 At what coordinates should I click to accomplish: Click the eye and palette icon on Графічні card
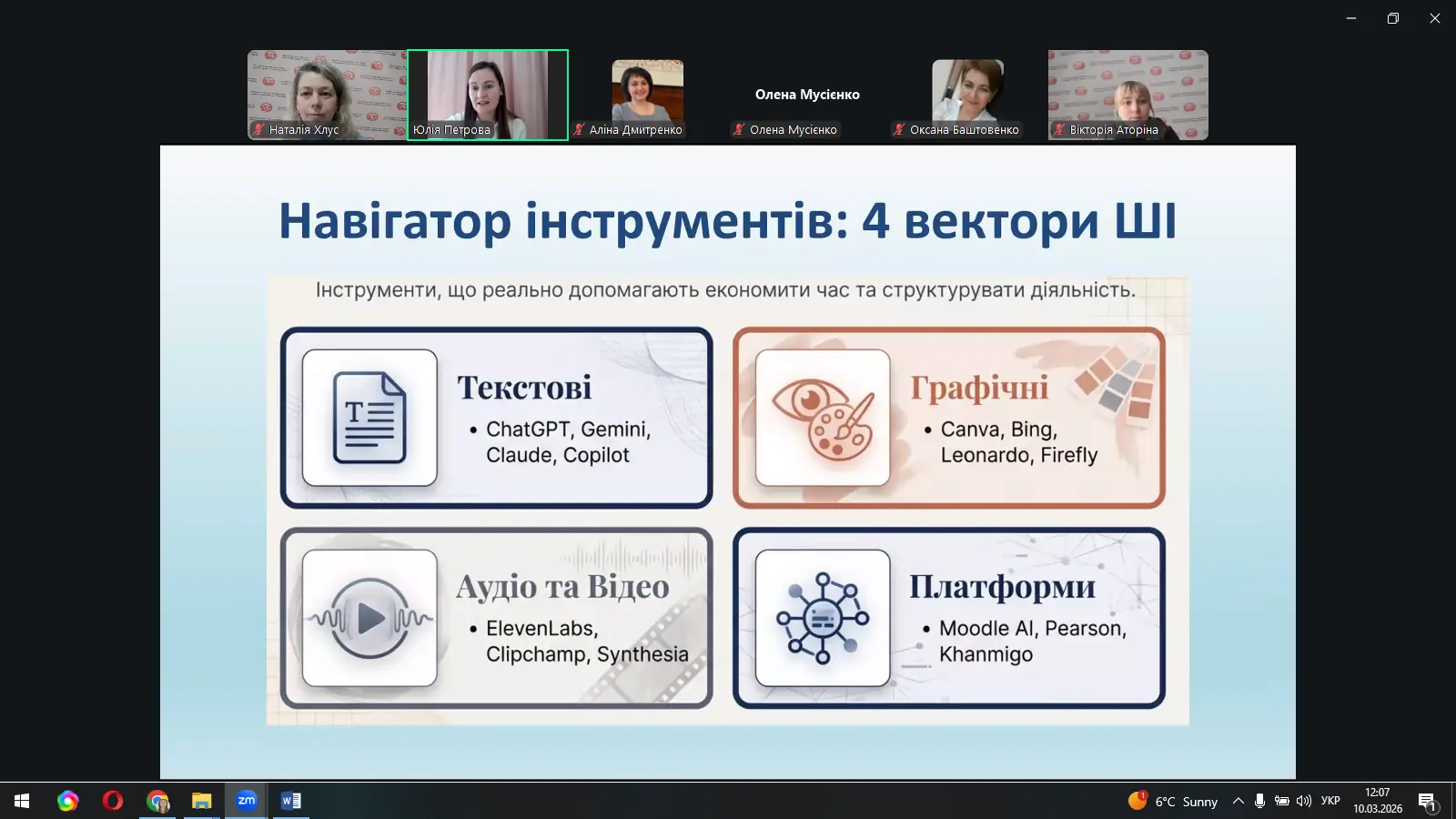[x=823, y=418]
